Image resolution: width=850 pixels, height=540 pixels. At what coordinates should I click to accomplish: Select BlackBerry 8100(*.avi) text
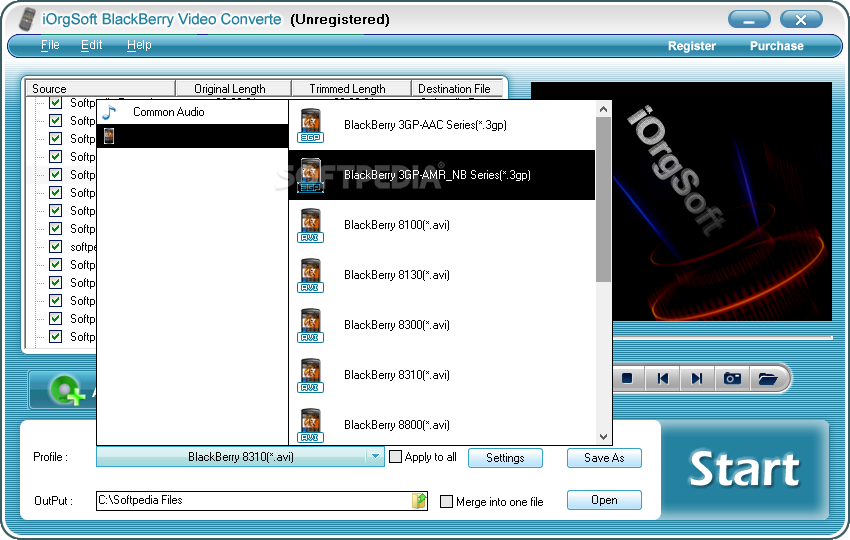click(x=397, y=225)
